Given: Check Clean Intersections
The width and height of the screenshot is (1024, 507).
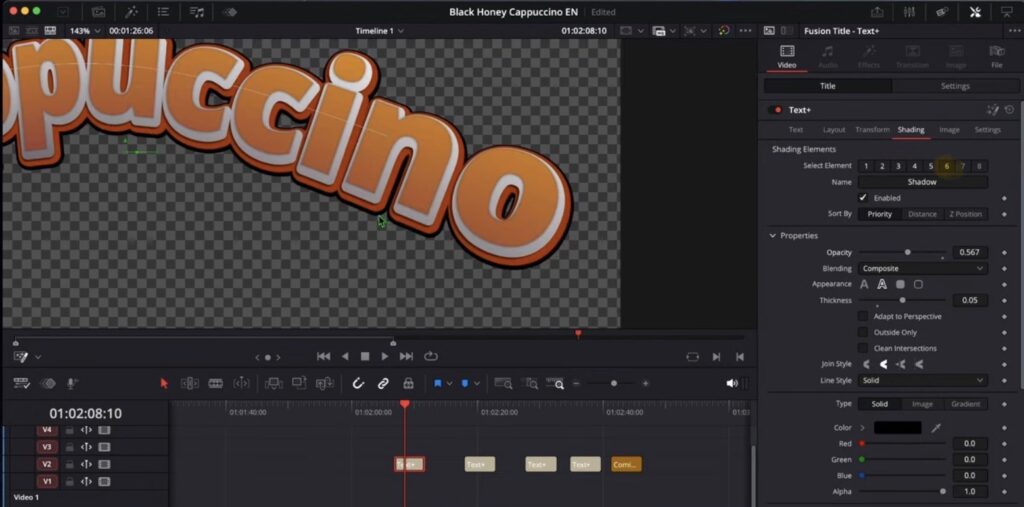Looking at the screenshot, I should (x=863, y=348).
